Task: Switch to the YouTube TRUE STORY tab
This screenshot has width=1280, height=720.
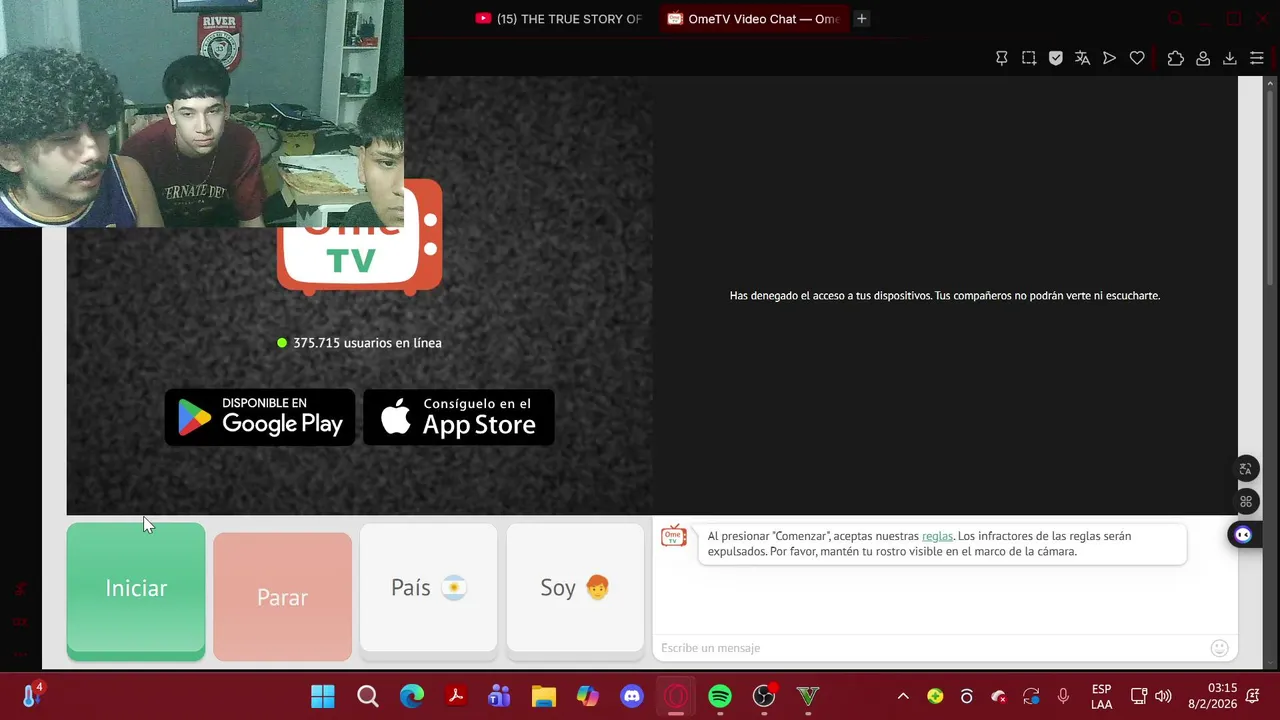Action: tap(559, 19)
